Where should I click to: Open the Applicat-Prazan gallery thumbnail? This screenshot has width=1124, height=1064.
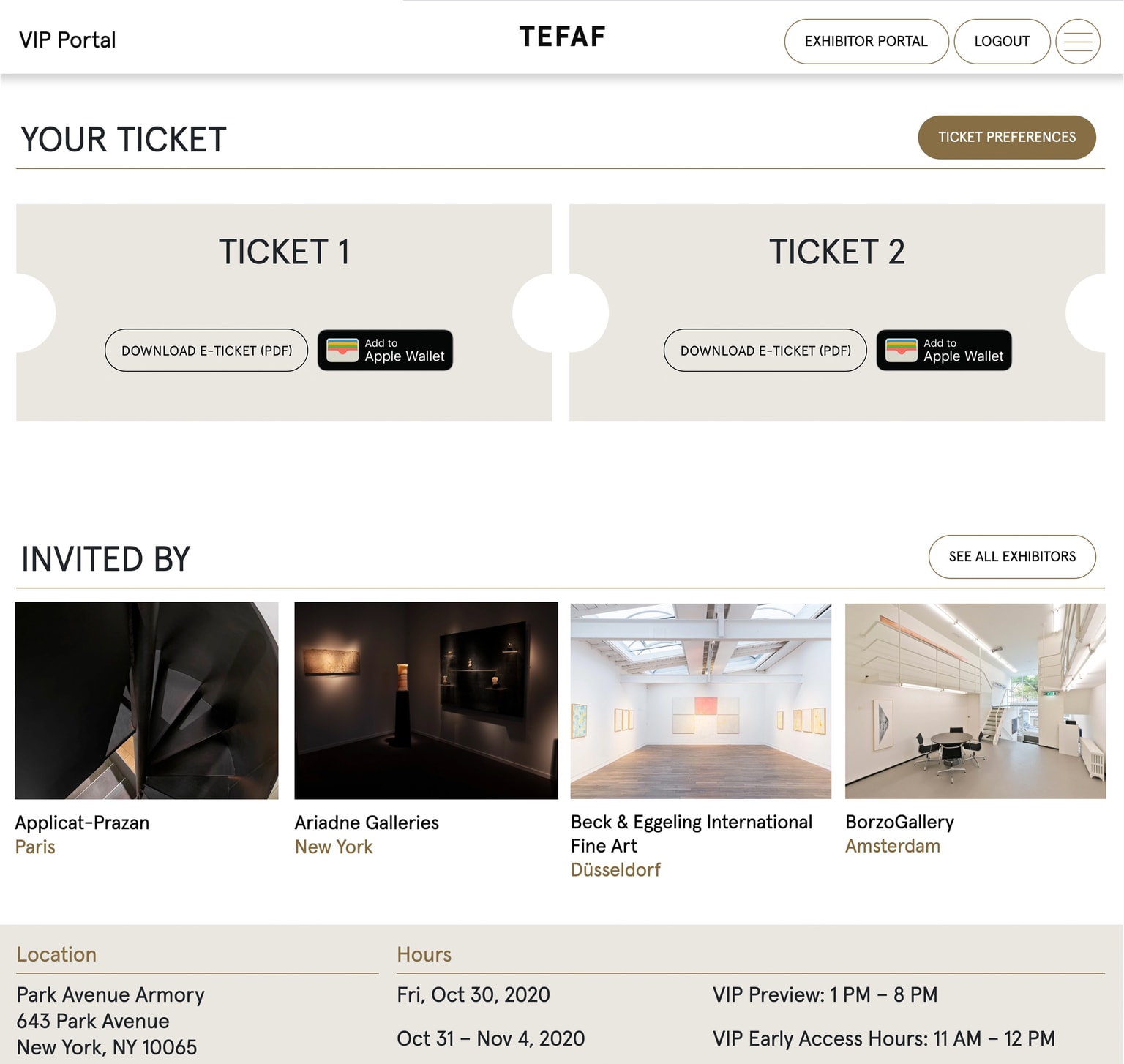coord(146,700)
